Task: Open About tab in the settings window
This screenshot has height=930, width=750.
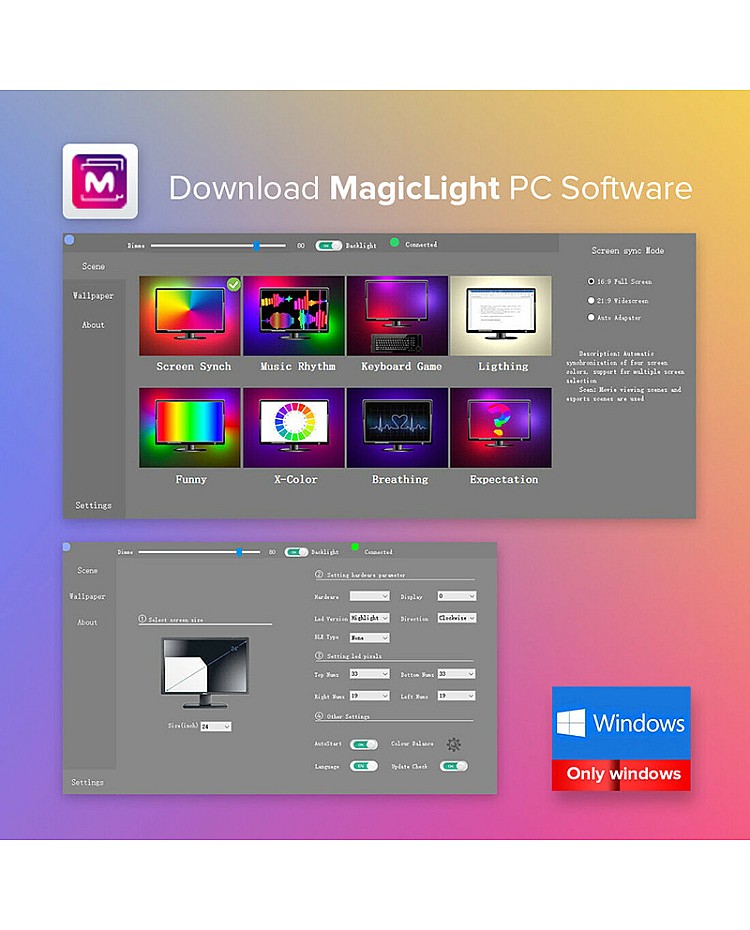Action: point(88,622)
